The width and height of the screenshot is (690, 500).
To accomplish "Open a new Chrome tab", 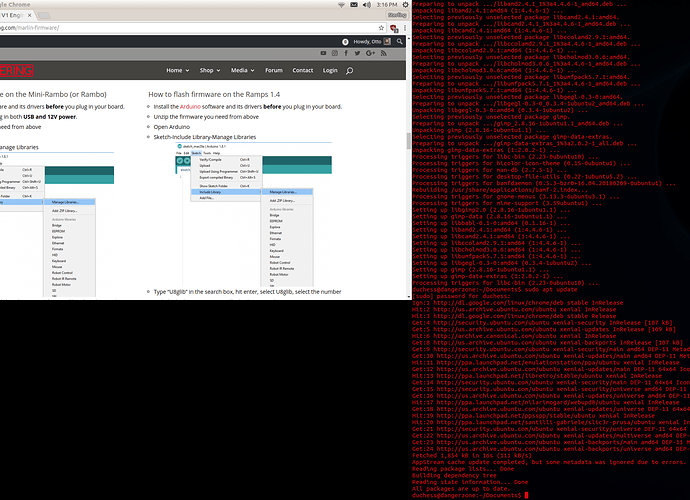I will click(44, 15).
